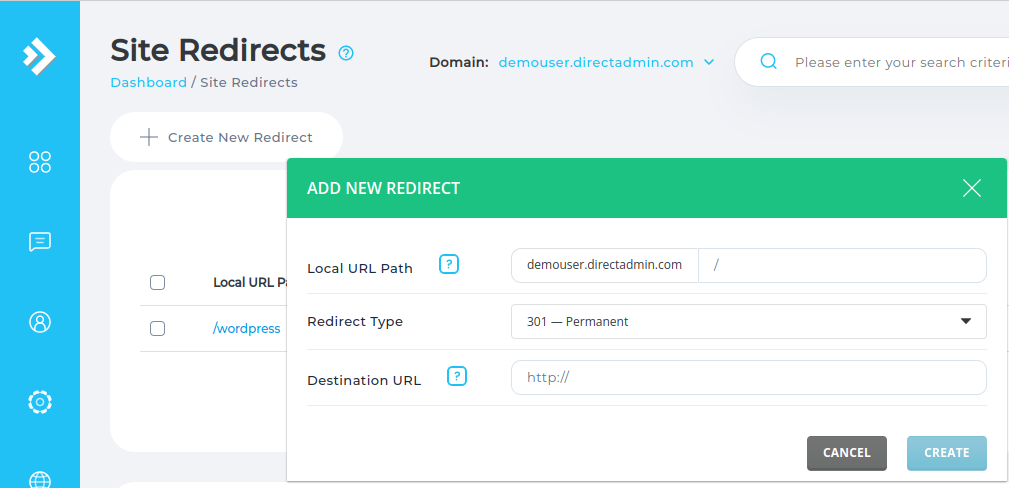The width and height of the screenshot is (1009, 488).
Task: Open the user account icon in sidebar
Action: click(40, 322)
